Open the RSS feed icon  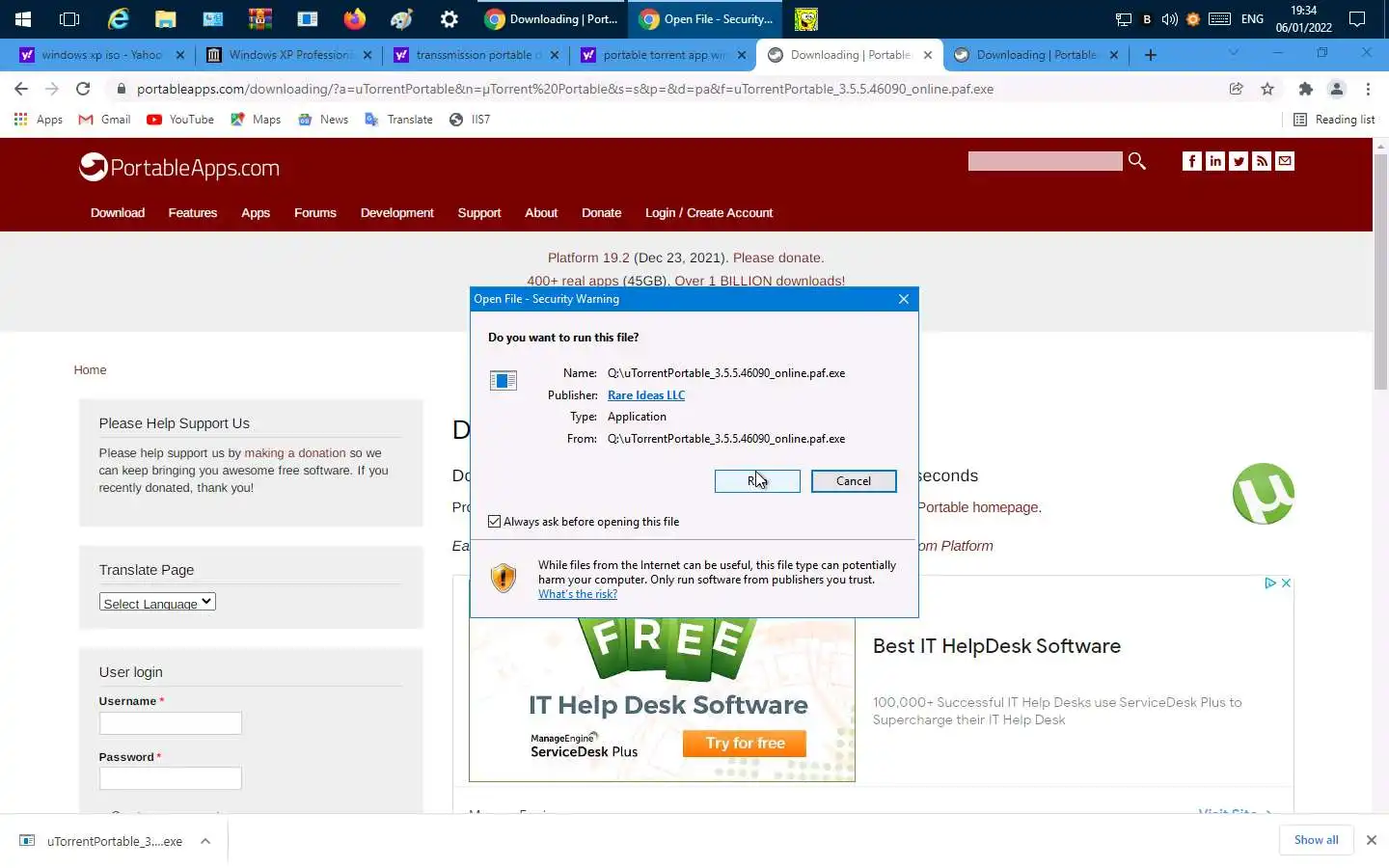[x=1262, y=161]
